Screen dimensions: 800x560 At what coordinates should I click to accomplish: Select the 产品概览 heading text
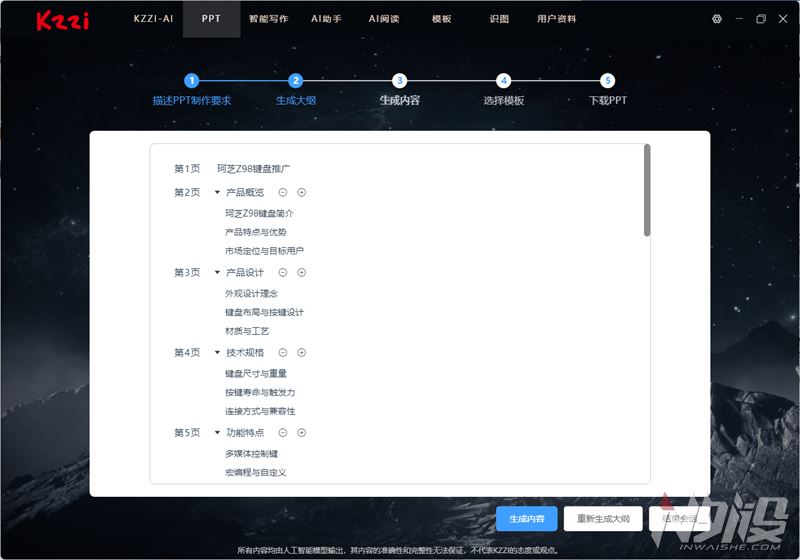pyautogui.click(x=245, y=192)
